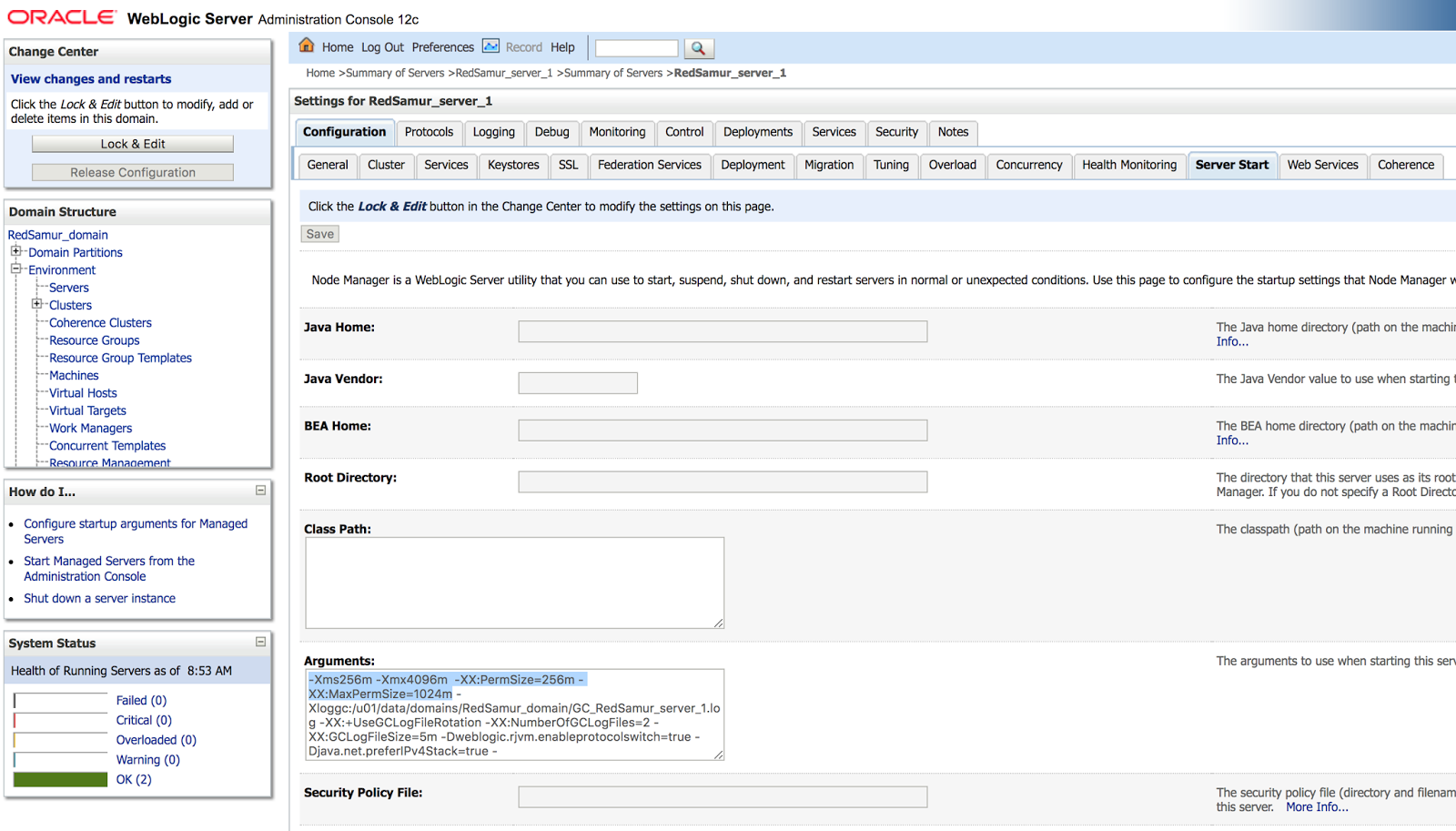Select the Concurrency subtab
1456x831 pixels.
(1028, 165)
